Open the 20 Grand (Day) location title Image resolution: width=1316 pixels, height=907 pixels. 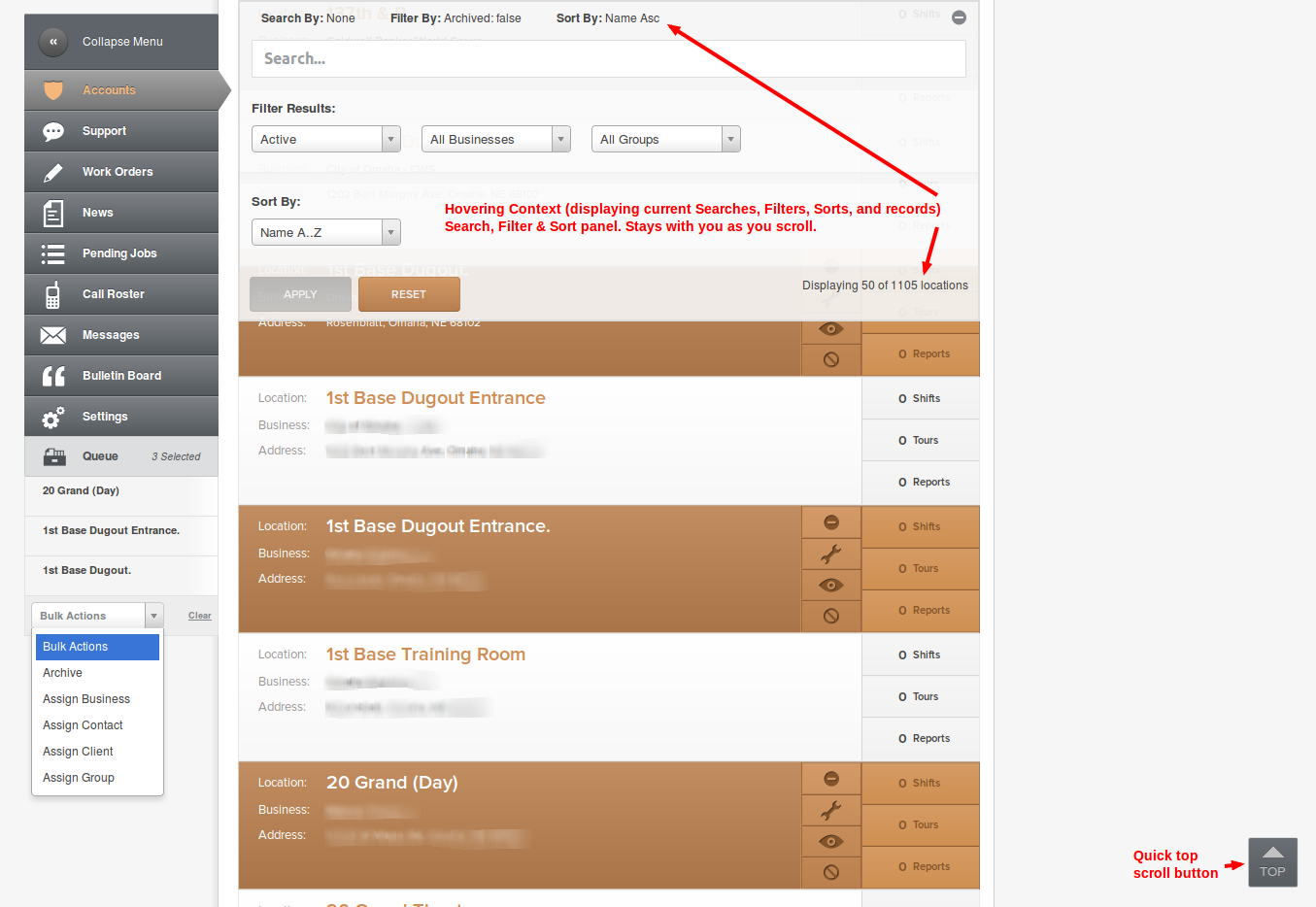click(391, 783)
